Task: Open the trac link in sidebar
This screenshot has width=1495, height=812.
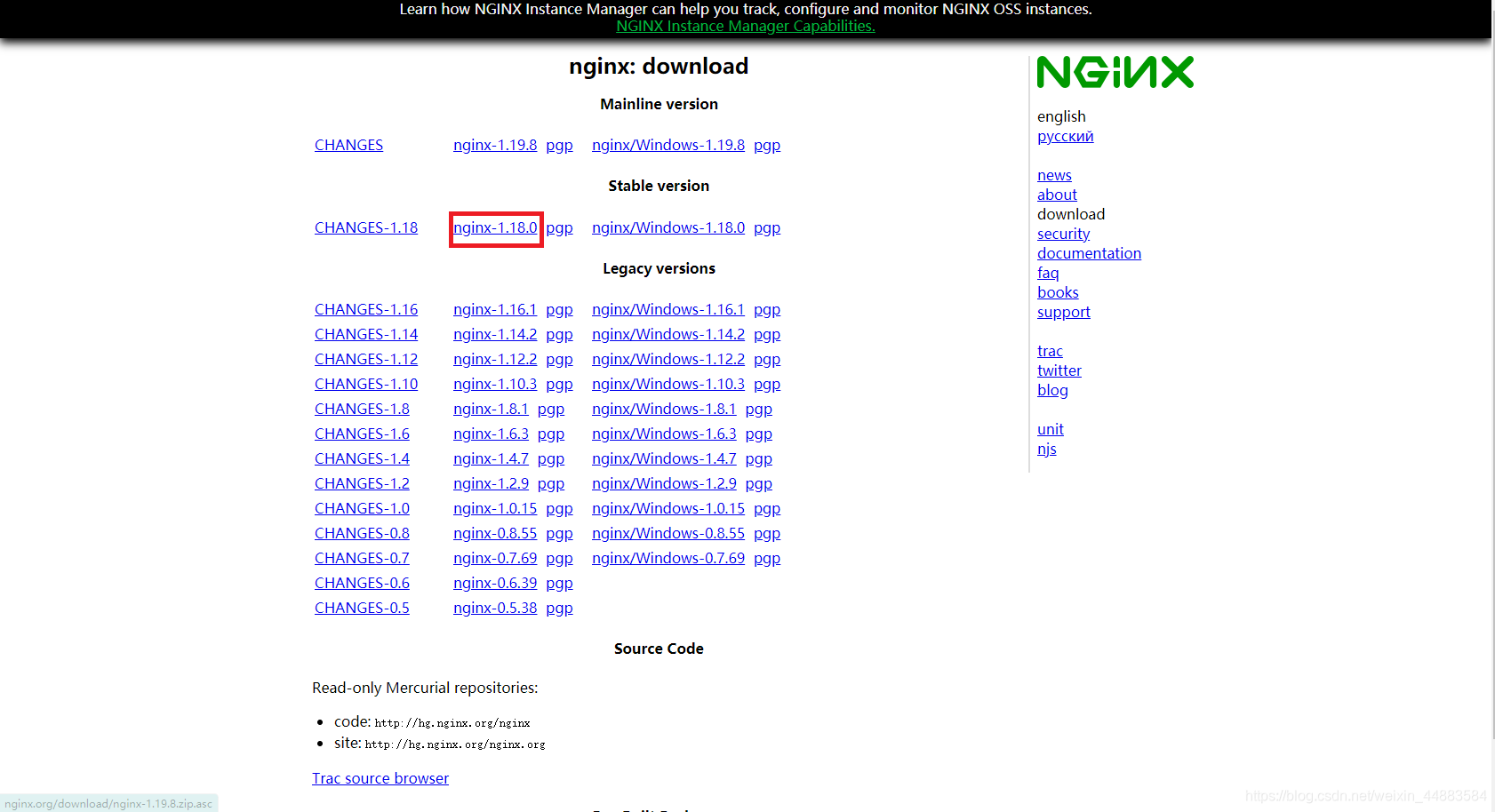Action: coord(1050,351)
